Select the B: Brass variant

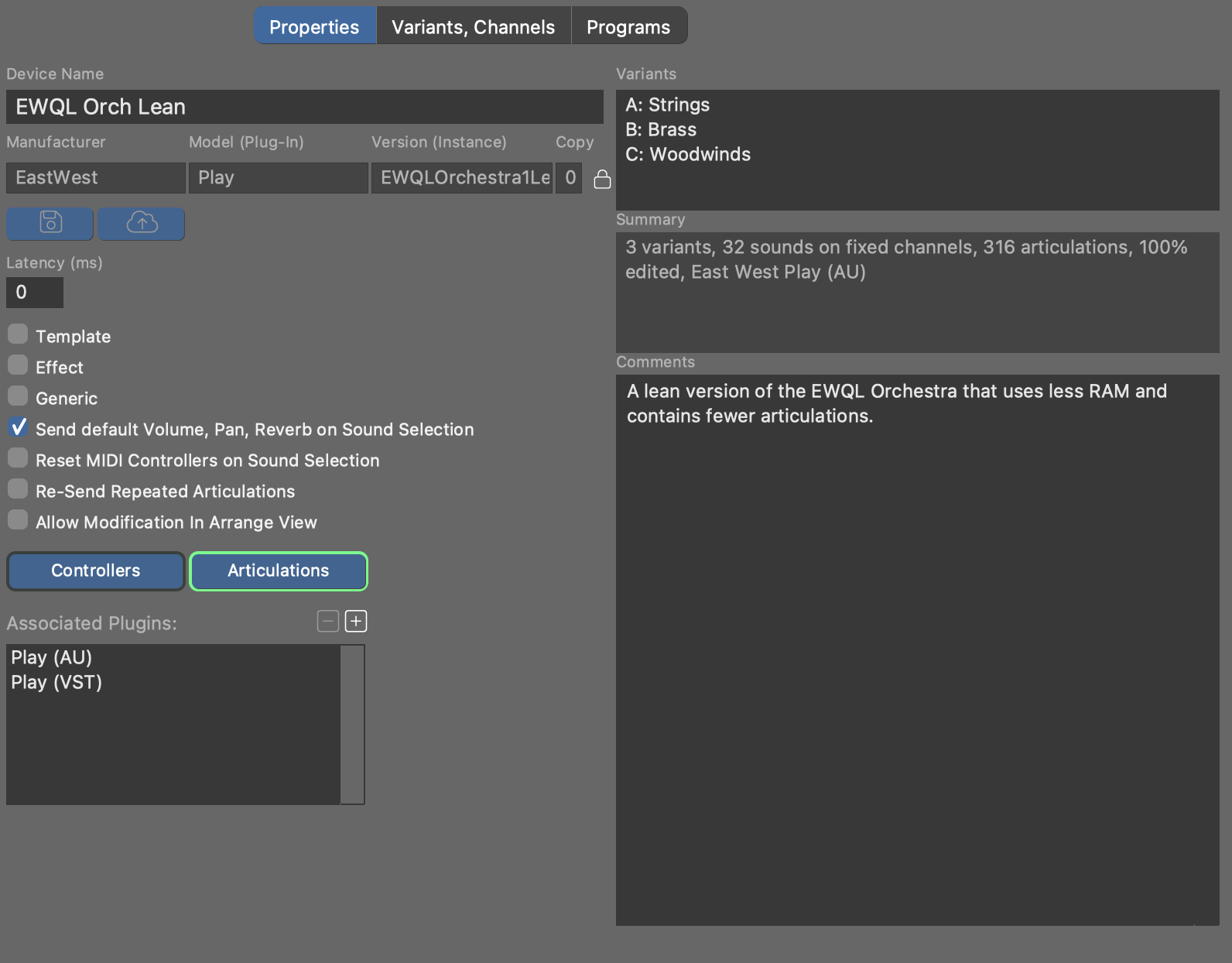pos(661,129)
